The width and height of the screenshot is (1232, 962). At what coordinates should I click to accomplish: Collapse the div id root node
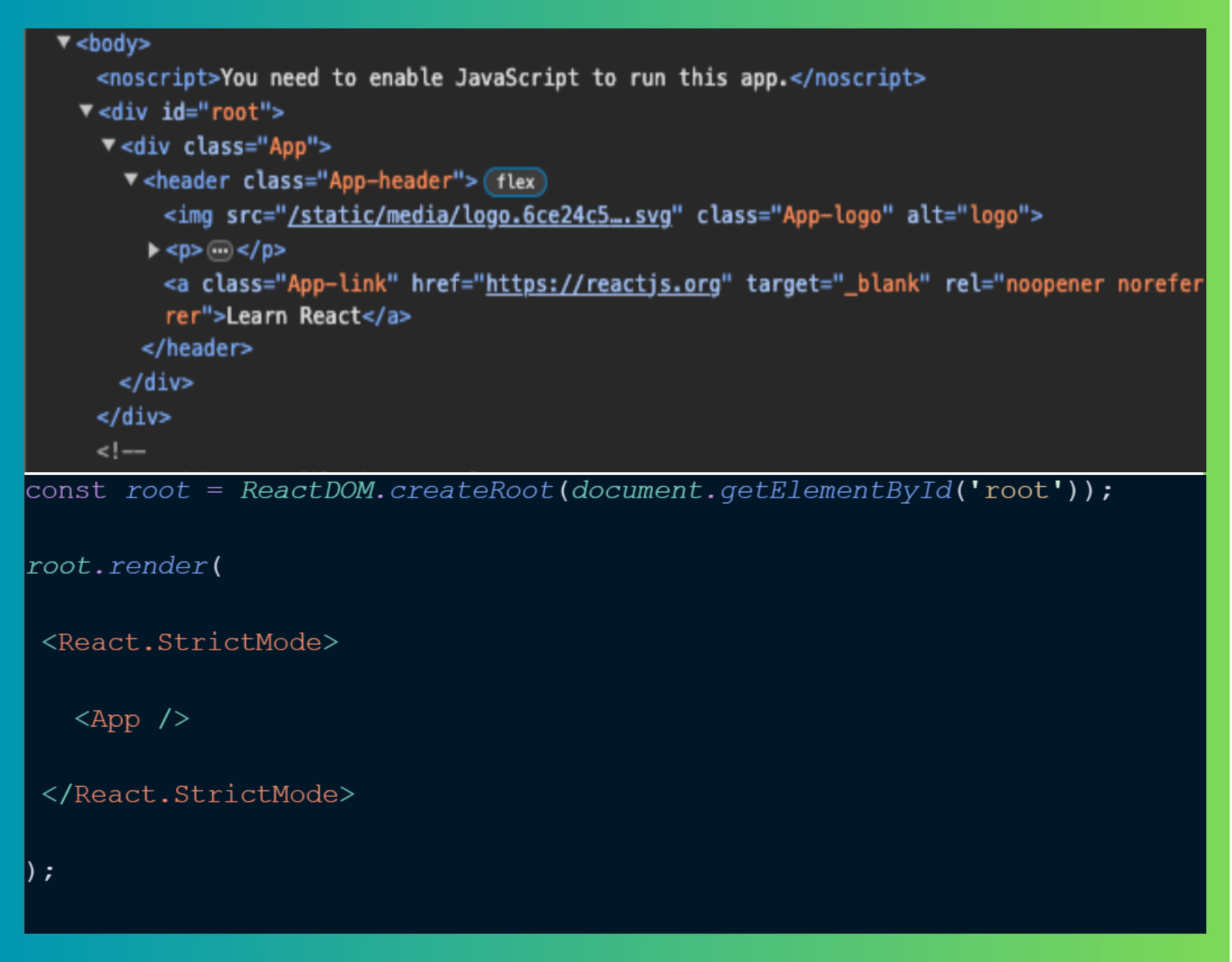pos(86,111)
